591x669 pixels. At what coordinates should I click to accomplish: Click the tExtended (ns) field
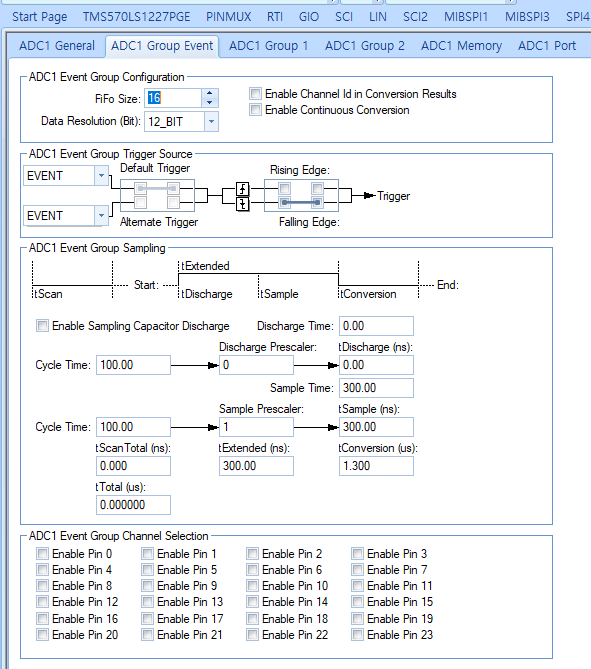coord(256,466)
